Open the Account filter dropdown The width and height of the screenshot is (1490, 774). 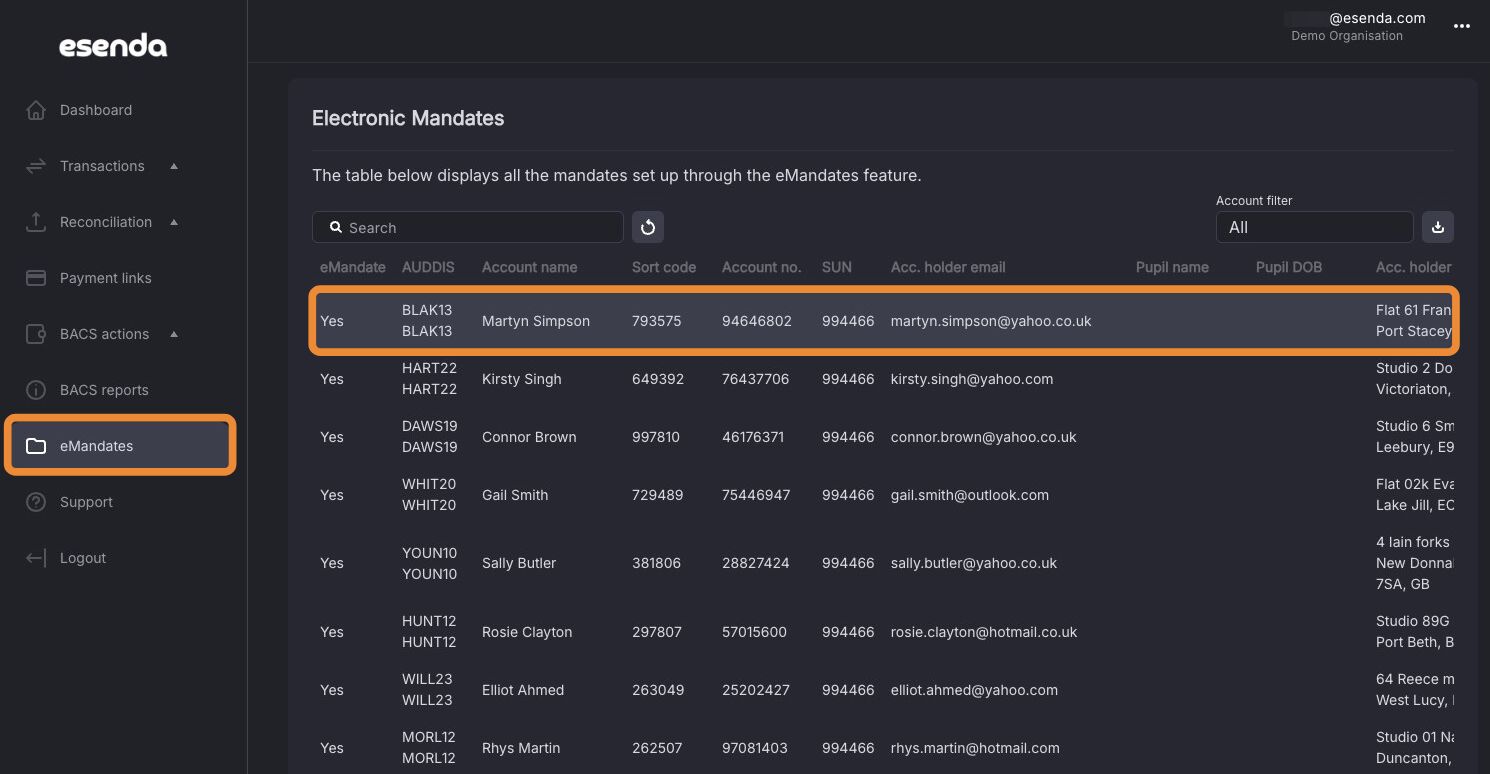tap(1314, 227)
